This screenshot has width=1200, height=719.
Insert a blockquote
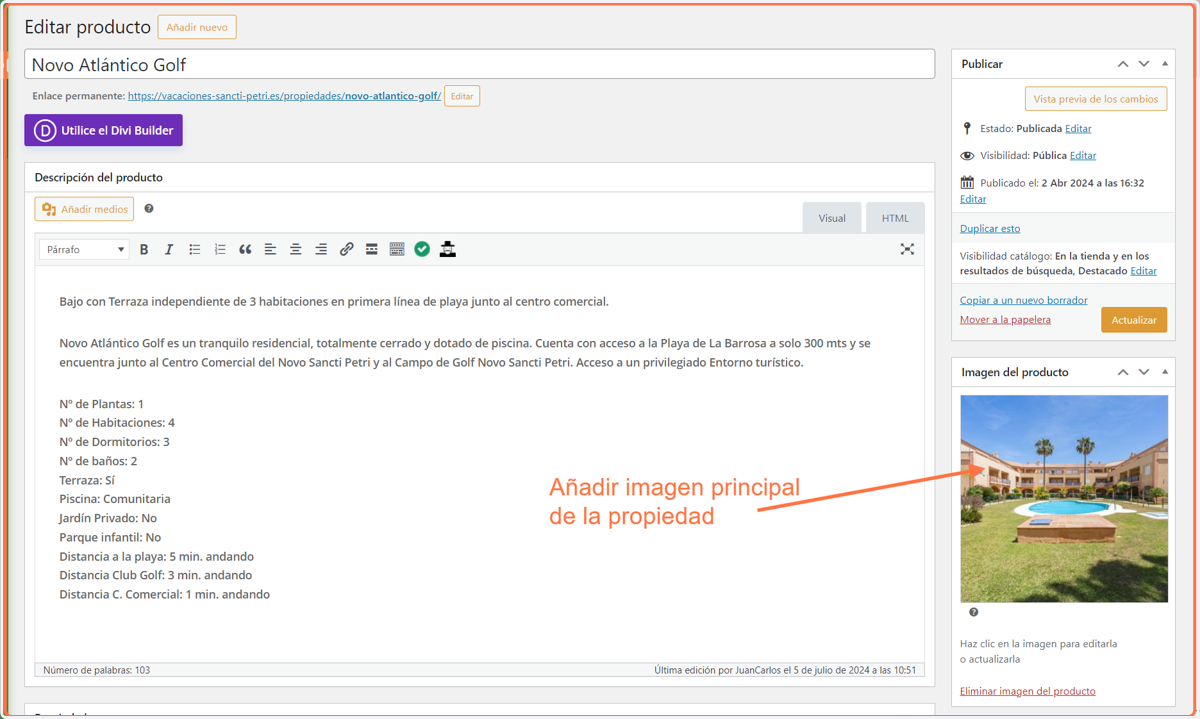(x=245, y=249)
